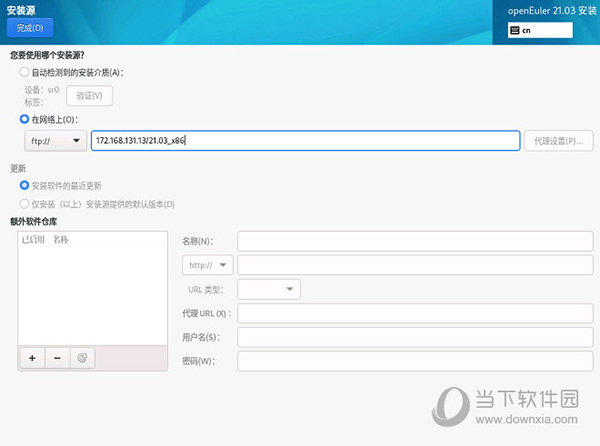Viewport: 600px width, 446px height.
Task: Reset repository list with refresh icon
Action: (x=82, y=358)
